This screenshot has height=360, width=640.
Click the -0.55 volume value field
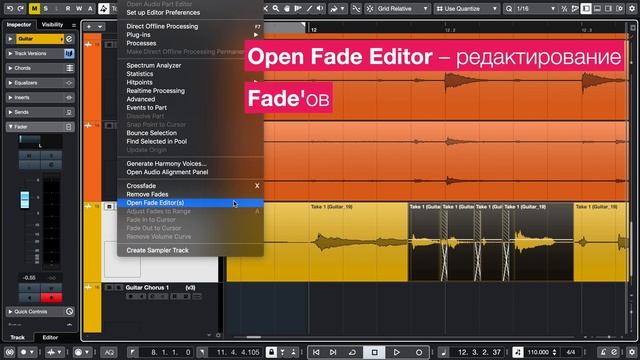pyautogui.click(x=29, y=278)
